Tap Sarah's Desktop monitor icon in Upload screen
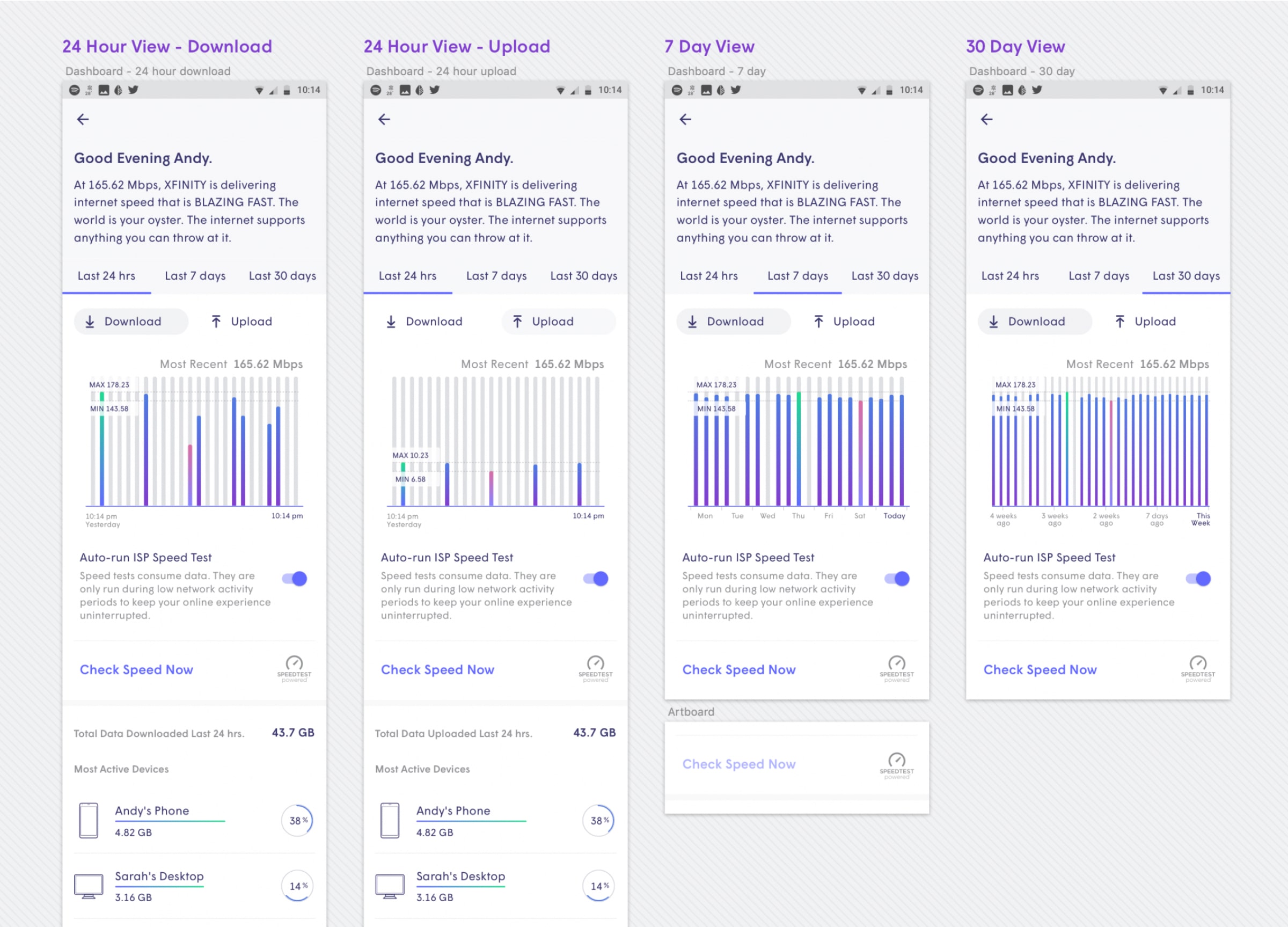This screenshot has height=927, width=1288. 390,886
